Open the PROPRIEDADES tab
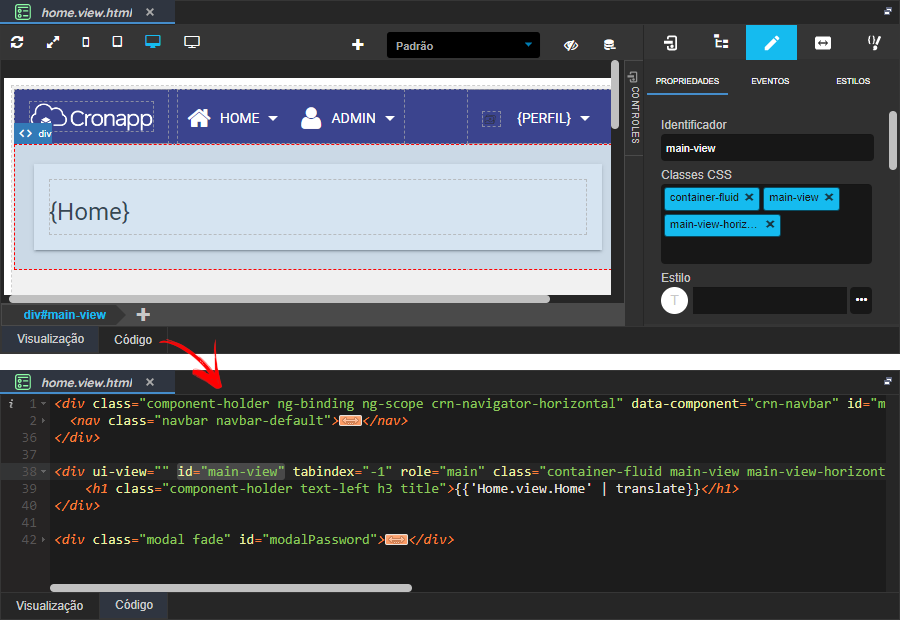The image size is (900, 620). click(x=687, y=81)
